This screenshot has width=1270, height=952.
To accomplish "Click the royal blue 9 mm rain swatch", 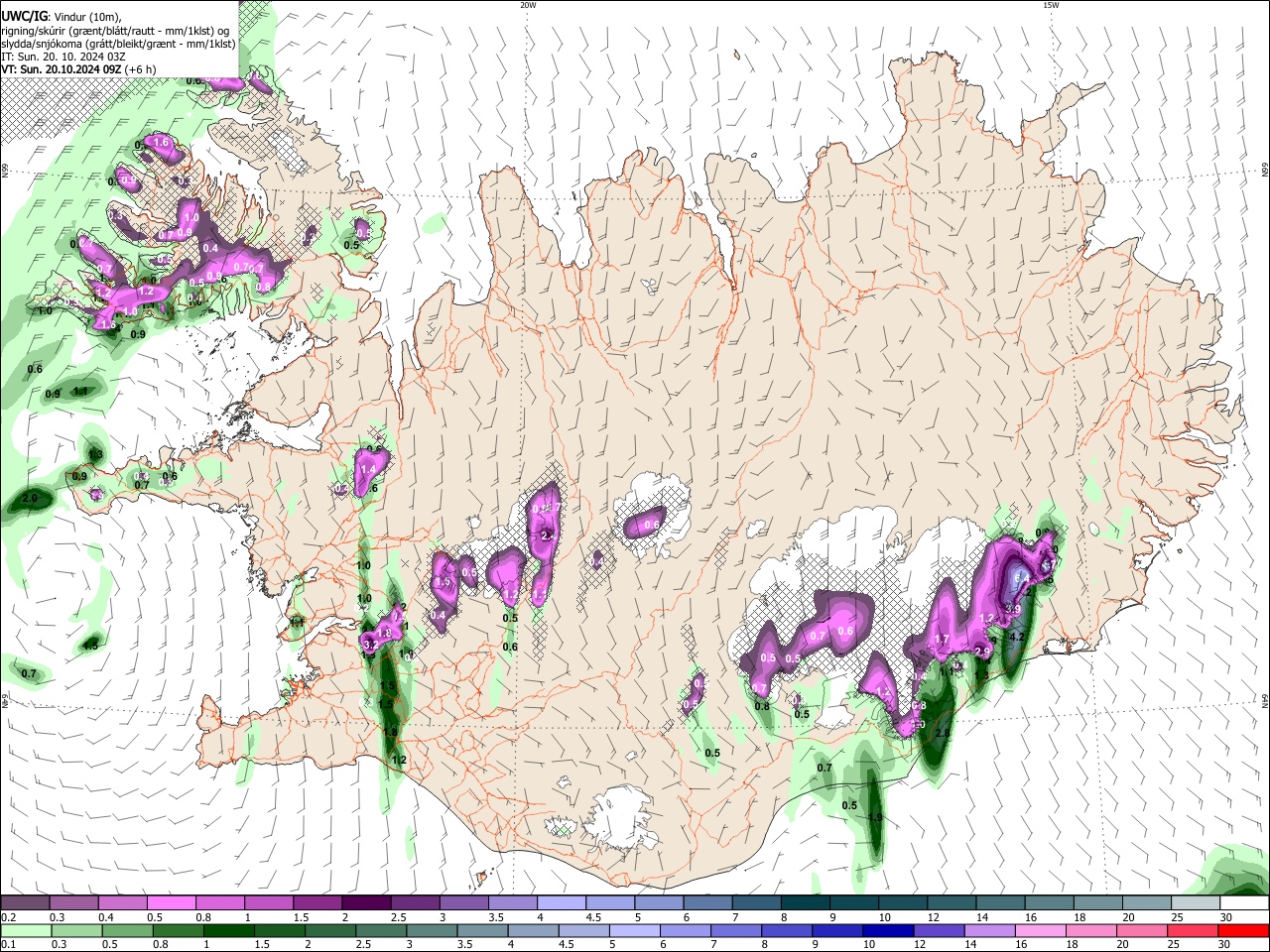I will pyautogui.click(x=837, y=930).
